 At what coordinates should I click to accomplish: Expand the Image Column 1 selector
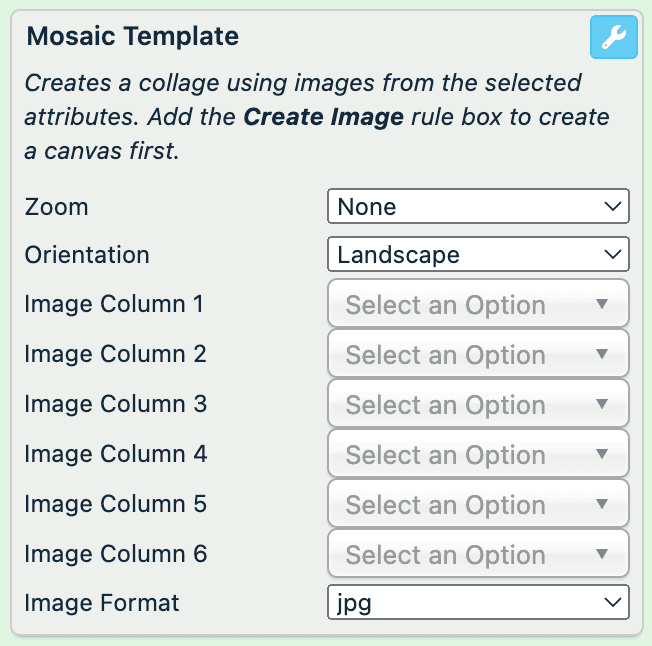(x=478, y=304)
